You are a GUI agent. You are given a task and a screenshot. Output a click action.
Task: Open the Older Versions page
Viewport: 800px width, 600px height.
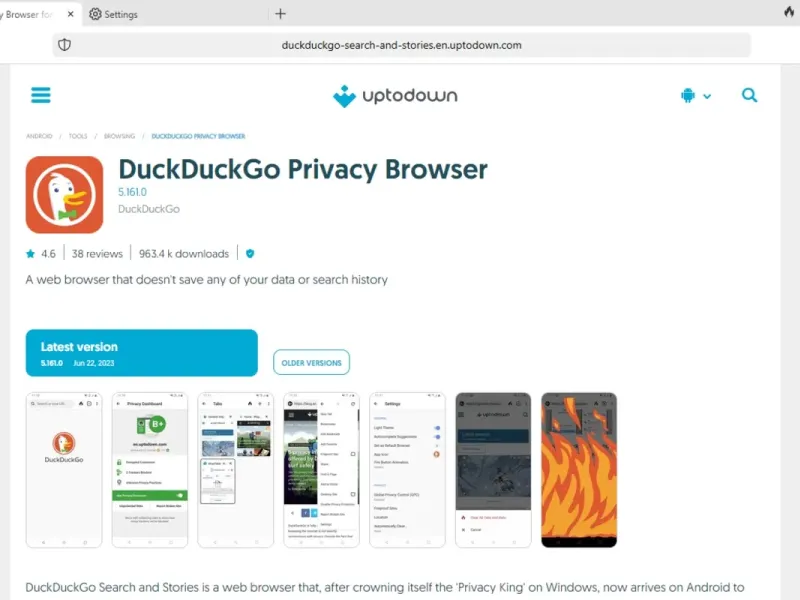coord(311,362)
